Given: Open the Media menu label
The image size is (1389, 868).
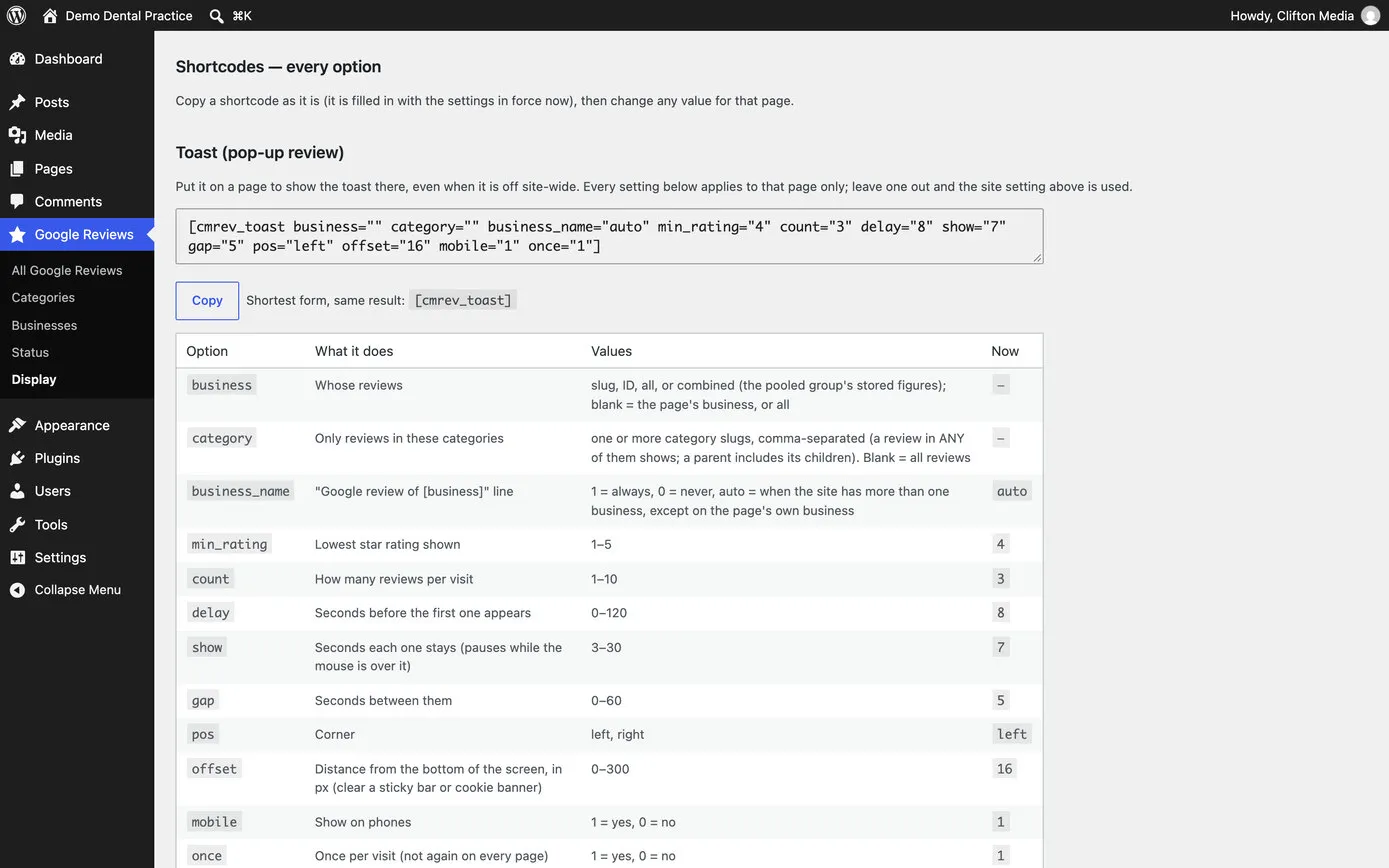Looking at the screenshot, I should coord(54,135).
